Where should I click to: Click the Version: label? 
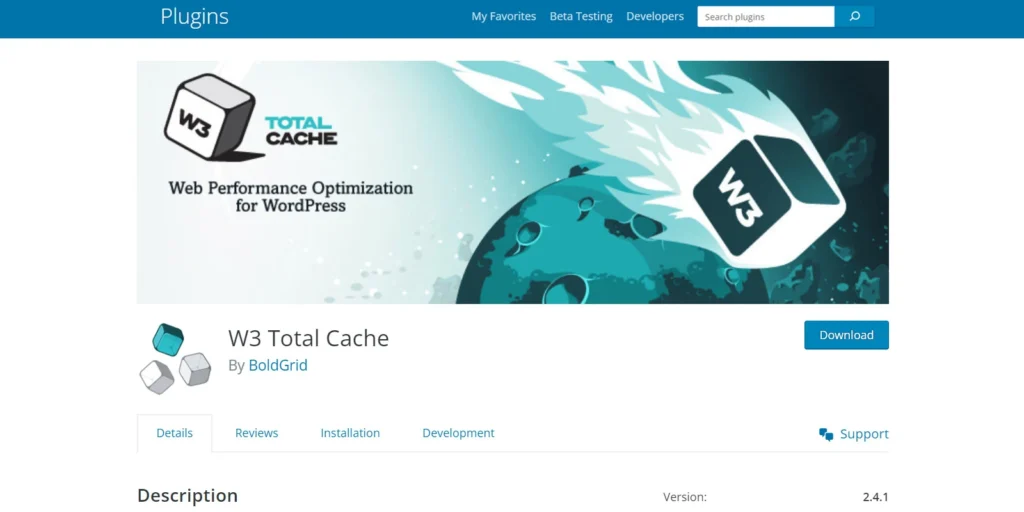685,497
